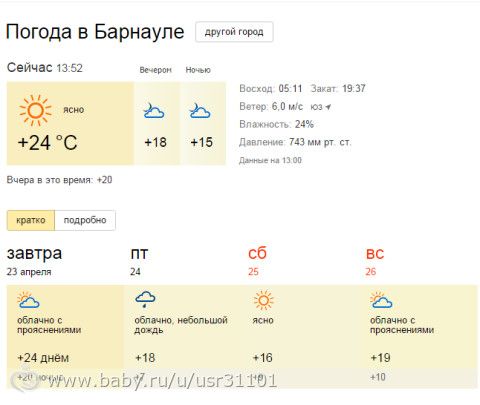Screen dimensions: 480x405
Task: Click Saturday's clear sun icon
Action: pos(263,300)
